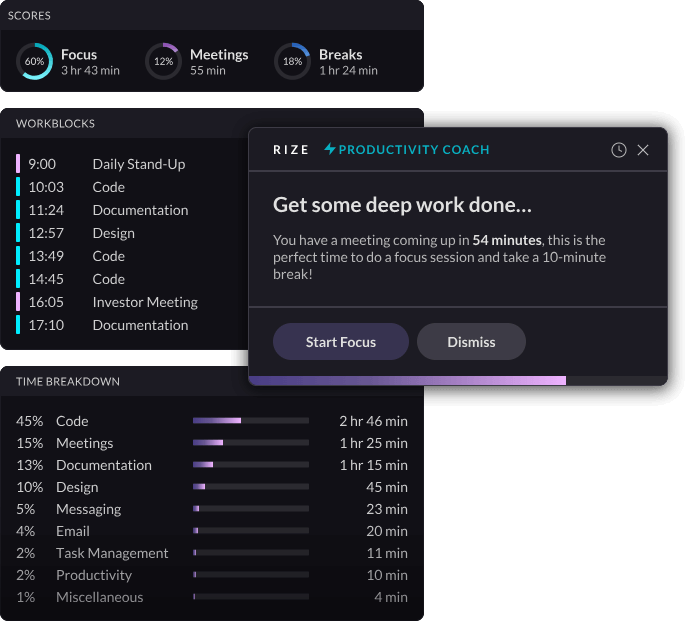Click the '1 hr 15 min' Documentation total

pyautogui.click(x=374, y=465)
